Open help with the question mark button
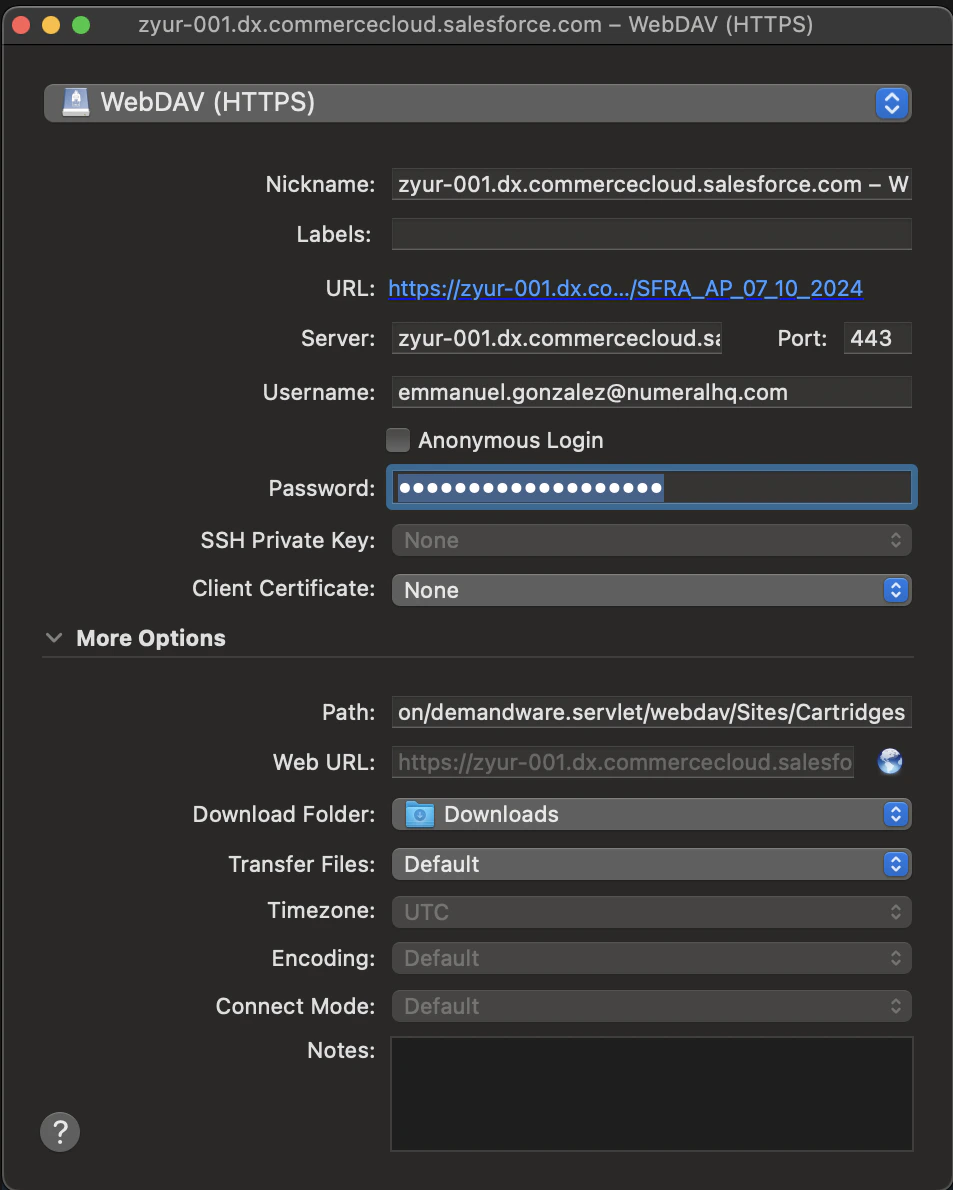Image resolution: width=953 pixels, height=1190 pixels. tap(60, 1132)
